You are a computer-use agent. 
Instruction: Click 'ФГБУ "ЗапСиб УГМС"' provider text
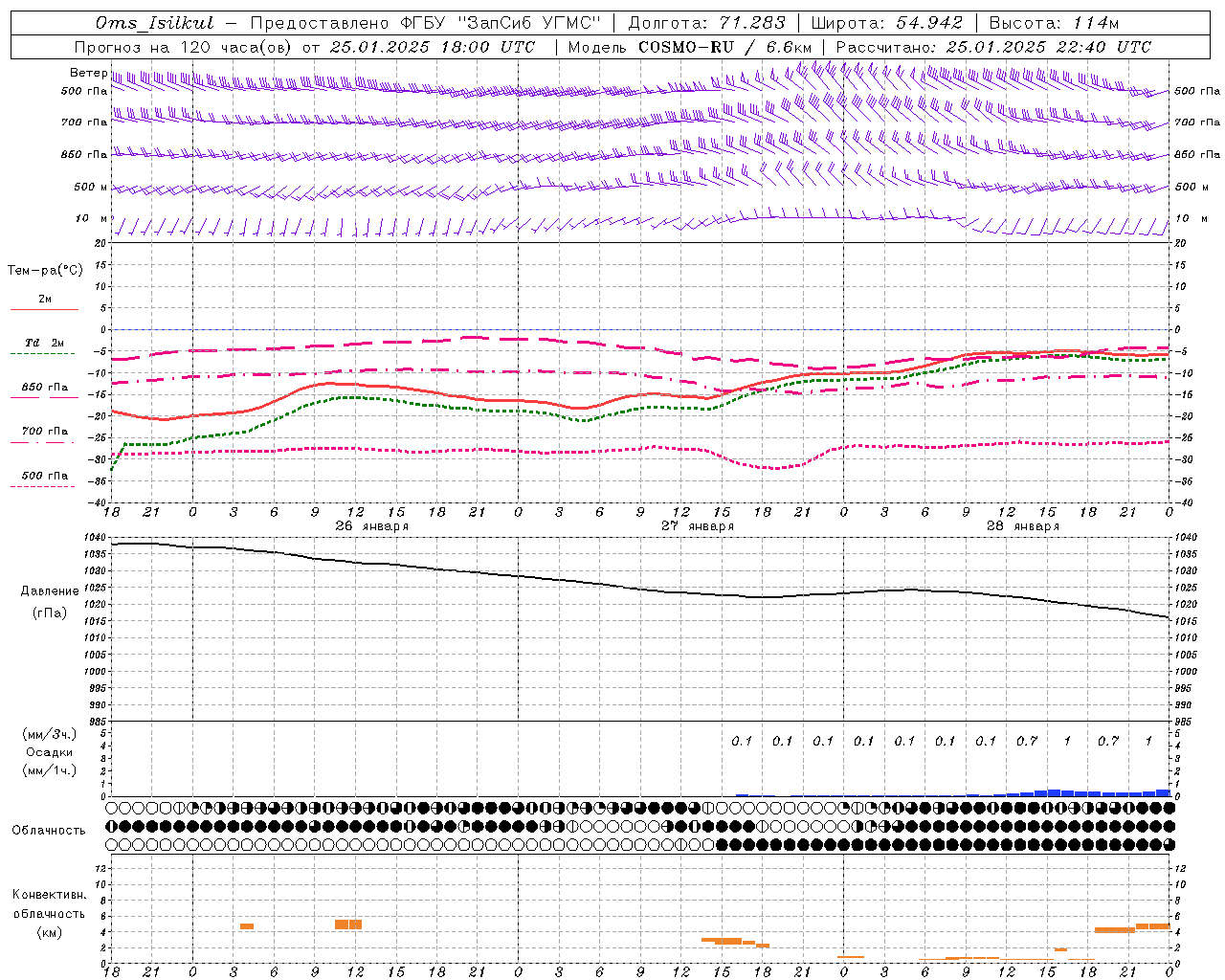point(499,23)
